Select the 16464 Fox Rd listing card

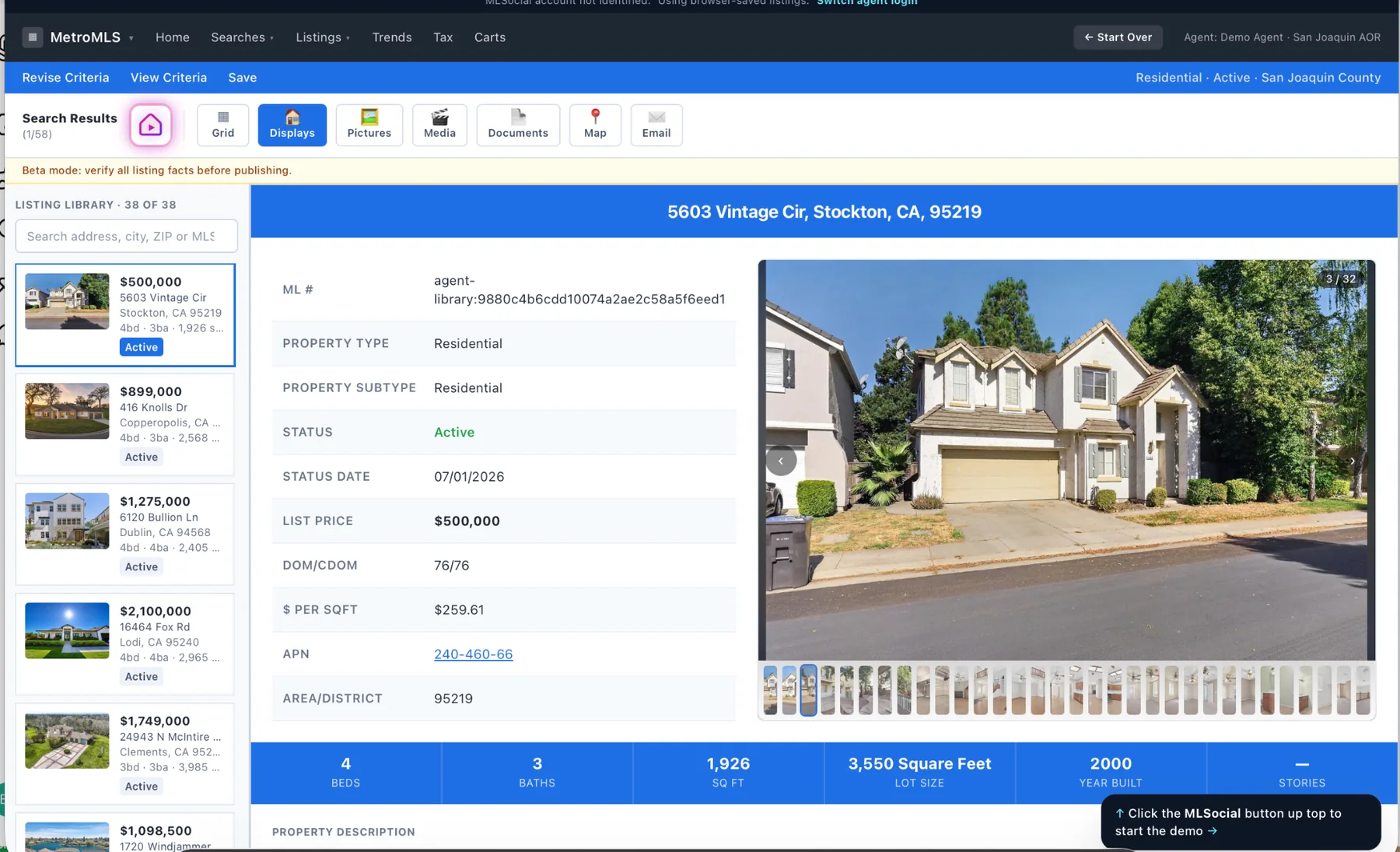click(x=125, y=644)
